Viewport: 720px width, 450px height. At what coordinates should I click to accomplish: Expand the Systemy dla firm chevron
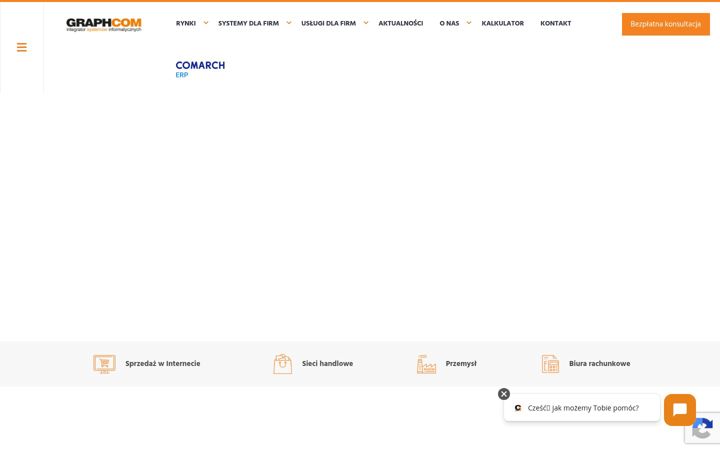click(x=288, y=22)
